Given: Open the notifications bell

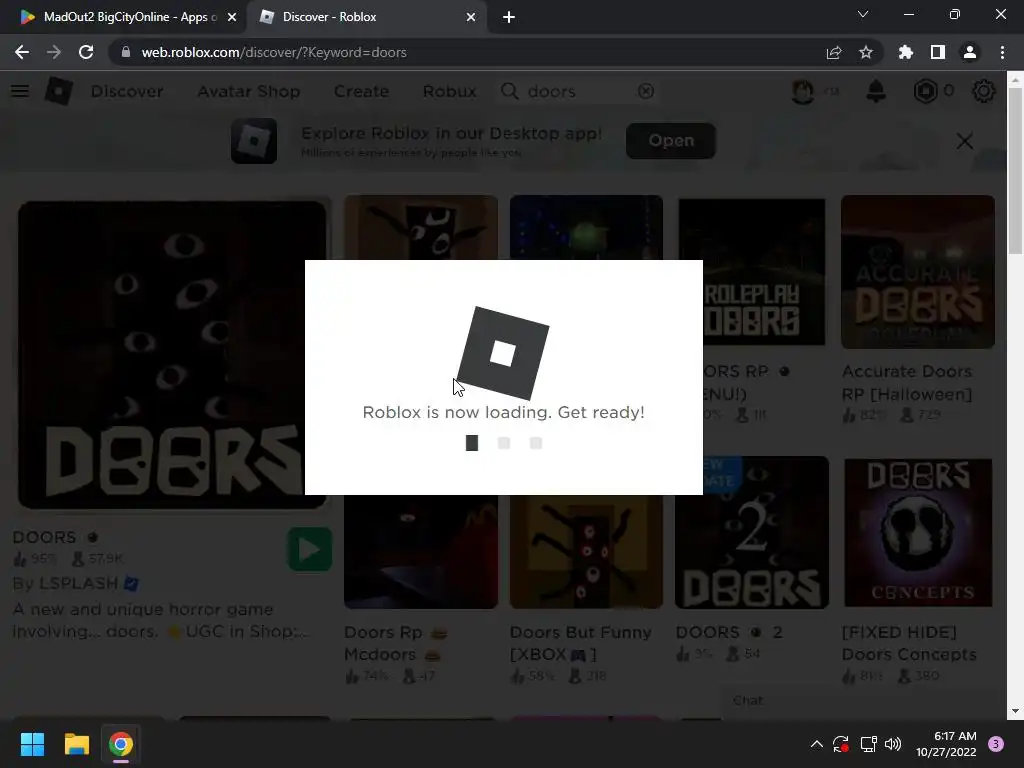Looking at the screenshot, I should click(876, 91).
